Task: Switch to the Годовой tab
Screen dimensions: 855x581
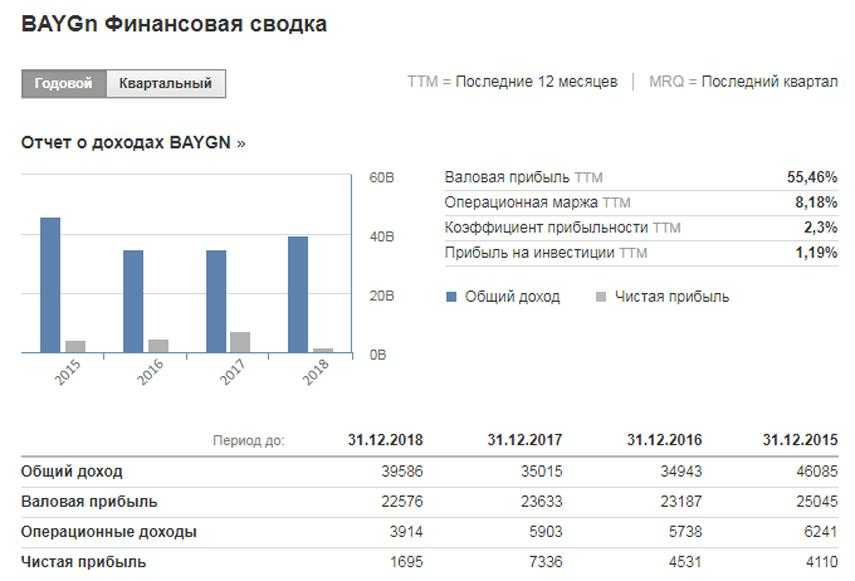Action: click(x=63, y=84)
